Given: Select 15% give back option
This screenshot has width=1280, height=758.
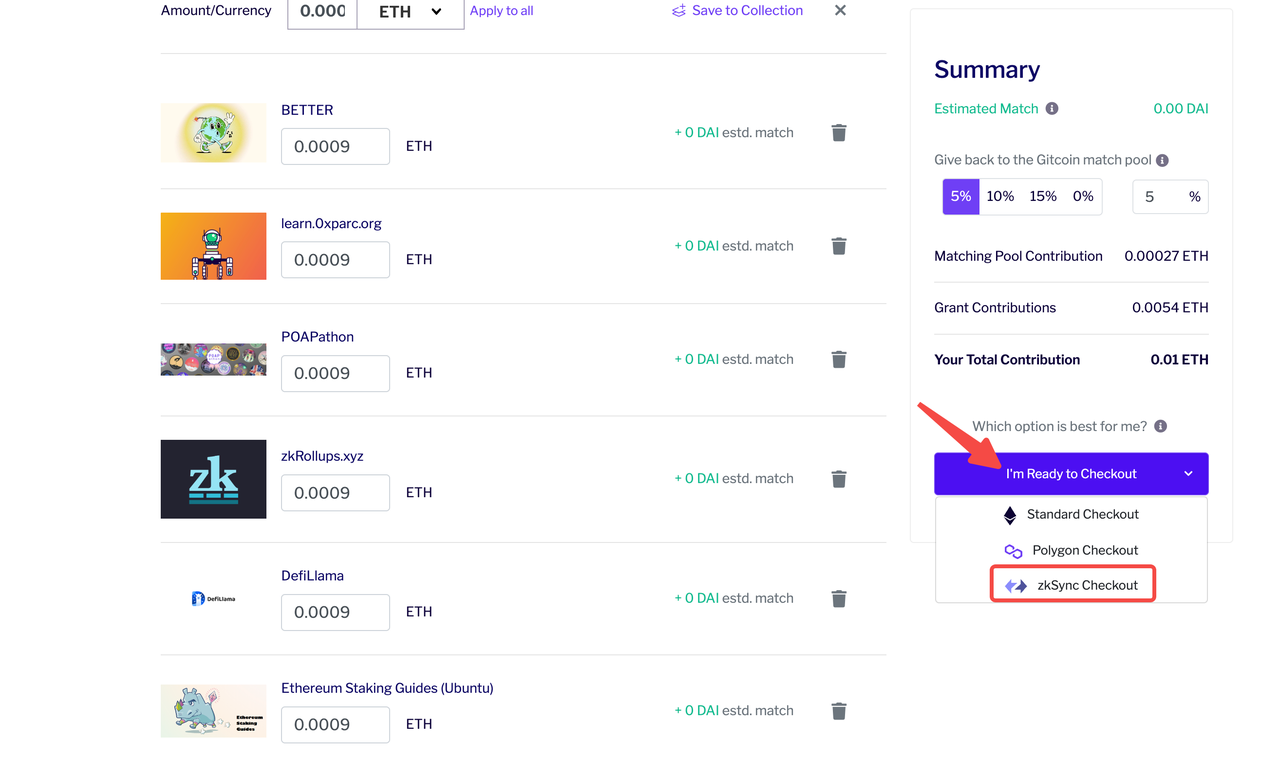Looking at the screenshot, I should 1043,197.
